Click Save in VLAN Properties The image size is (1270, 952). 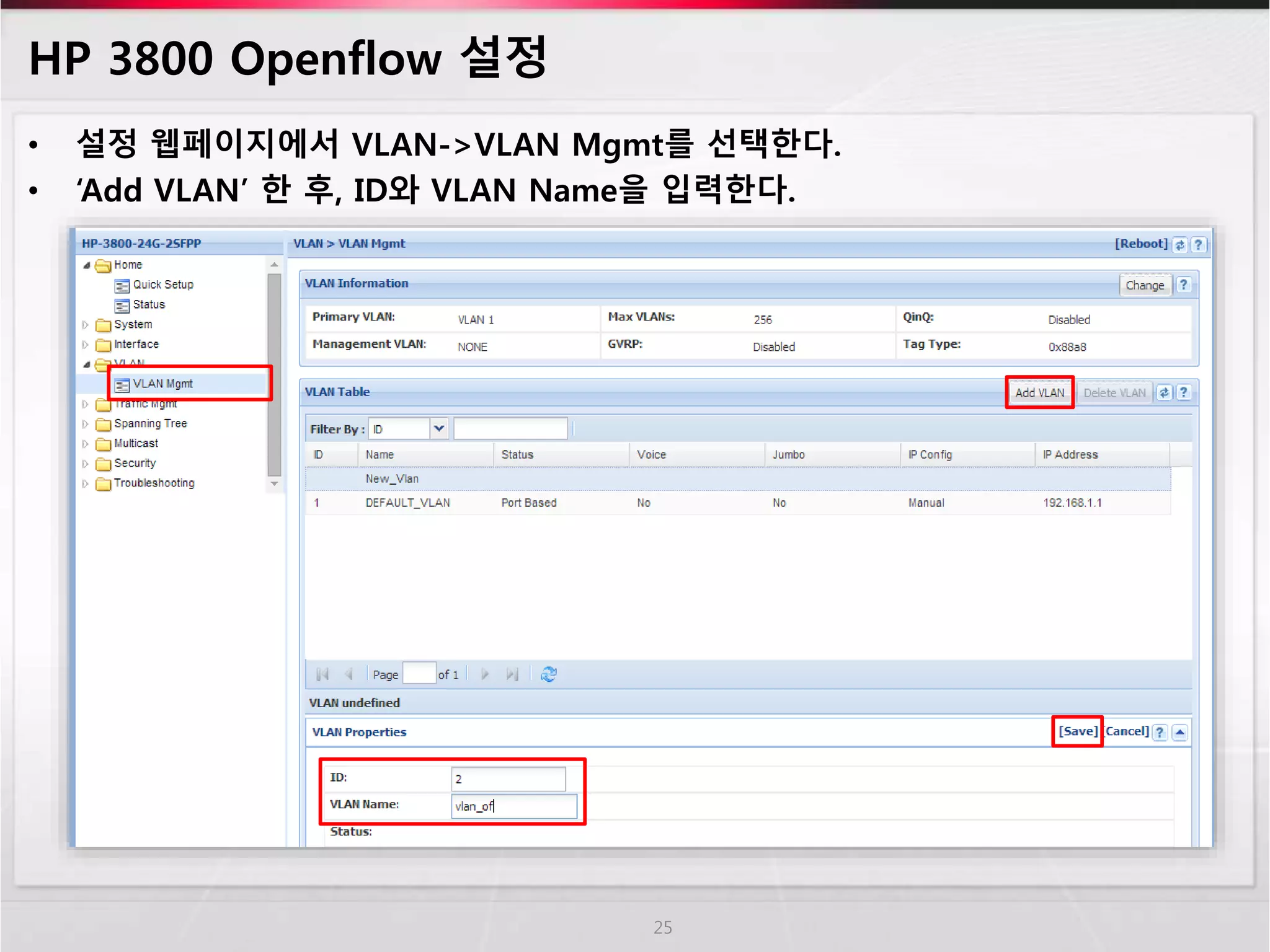1078,731
